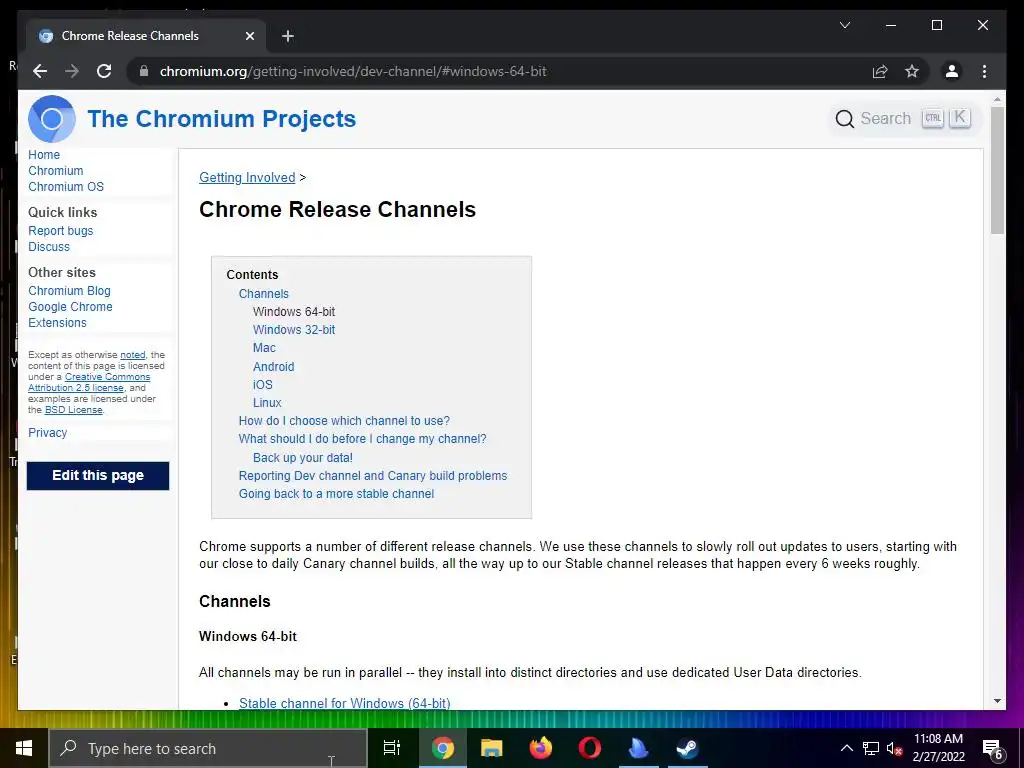
Task: Open Task View on taskbar
Action: point(391,748)
